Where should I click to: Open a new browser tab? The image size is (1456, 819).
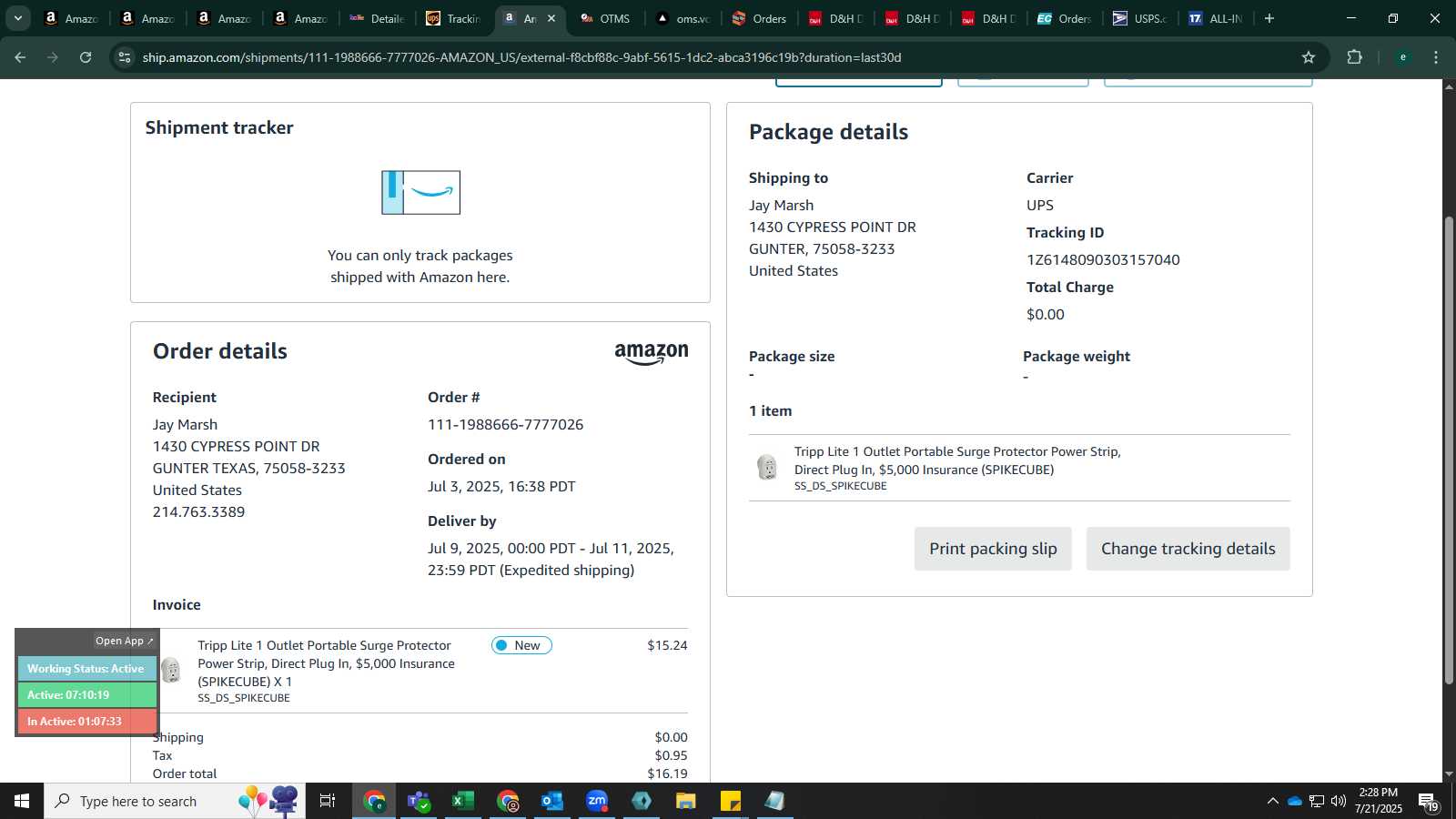(1269, 18)
